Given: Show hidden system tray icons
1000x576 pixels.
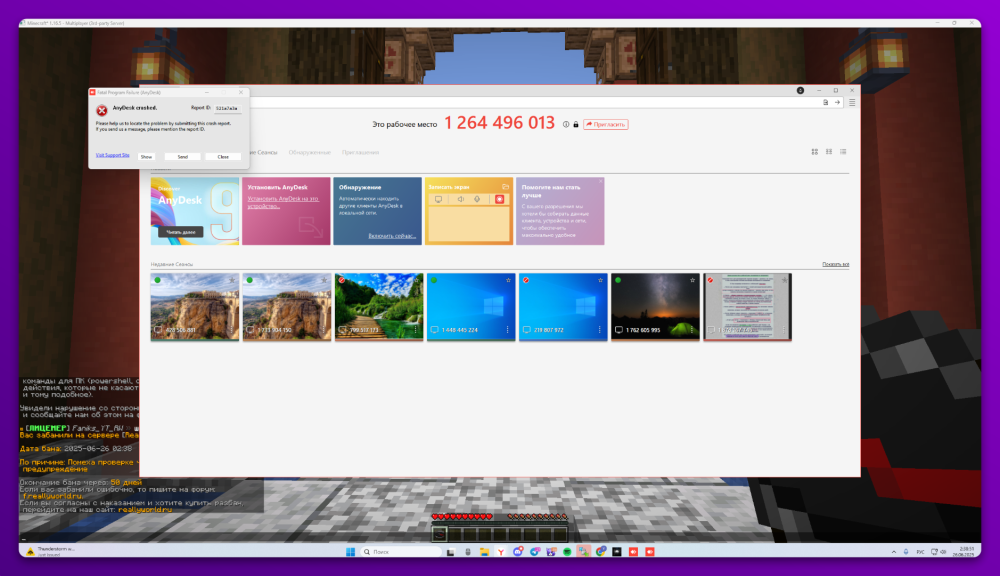Looking at the screenshot, I should point(893,552).
